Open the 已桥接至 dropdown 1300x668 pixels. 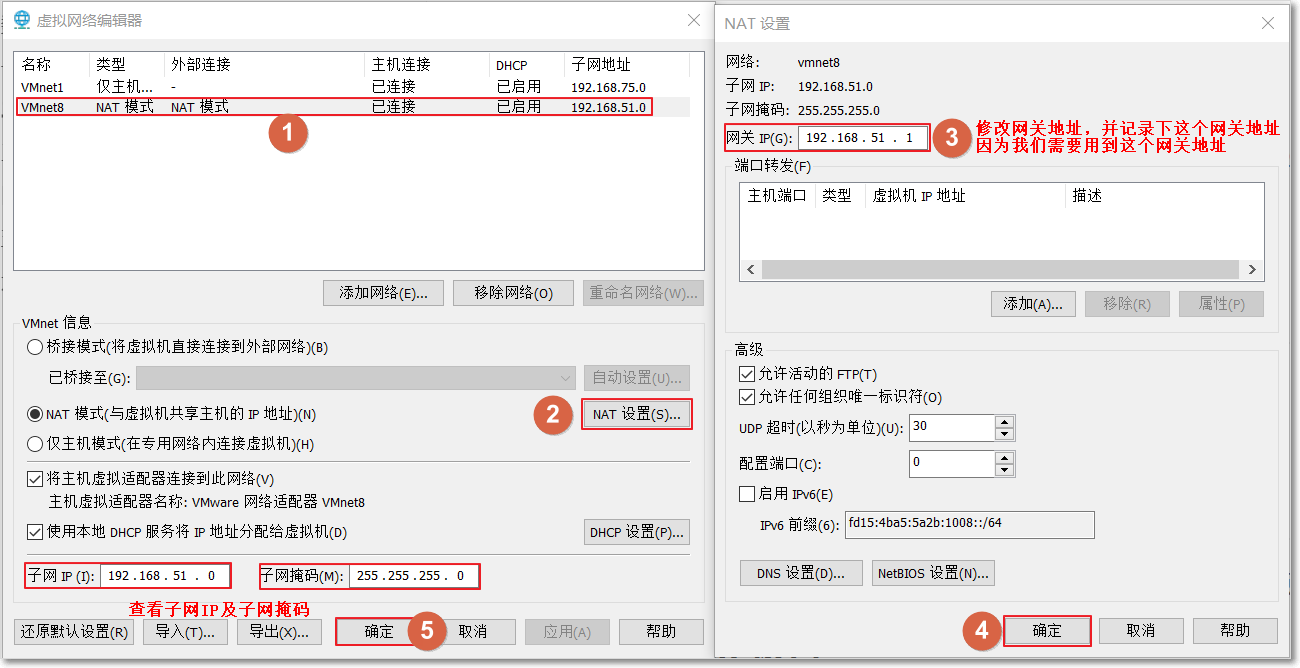[355, 378]
